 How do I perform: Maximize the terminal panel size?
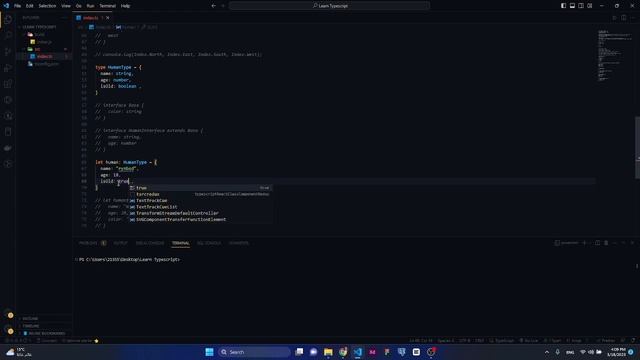[x=623, y=243]
